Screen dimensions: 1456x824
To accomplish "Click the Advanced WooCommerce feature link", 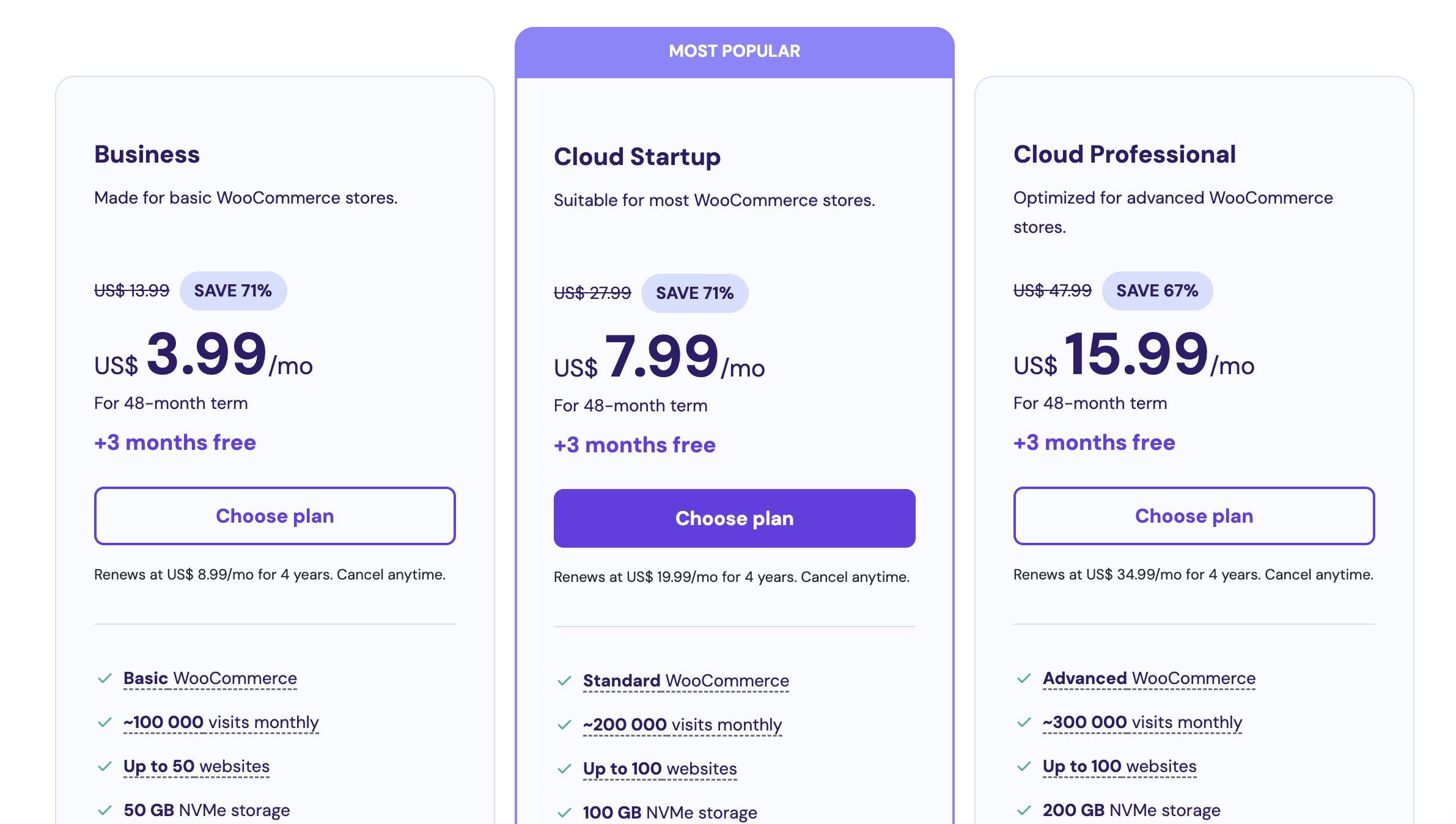I will click(x=1149, y=679).
